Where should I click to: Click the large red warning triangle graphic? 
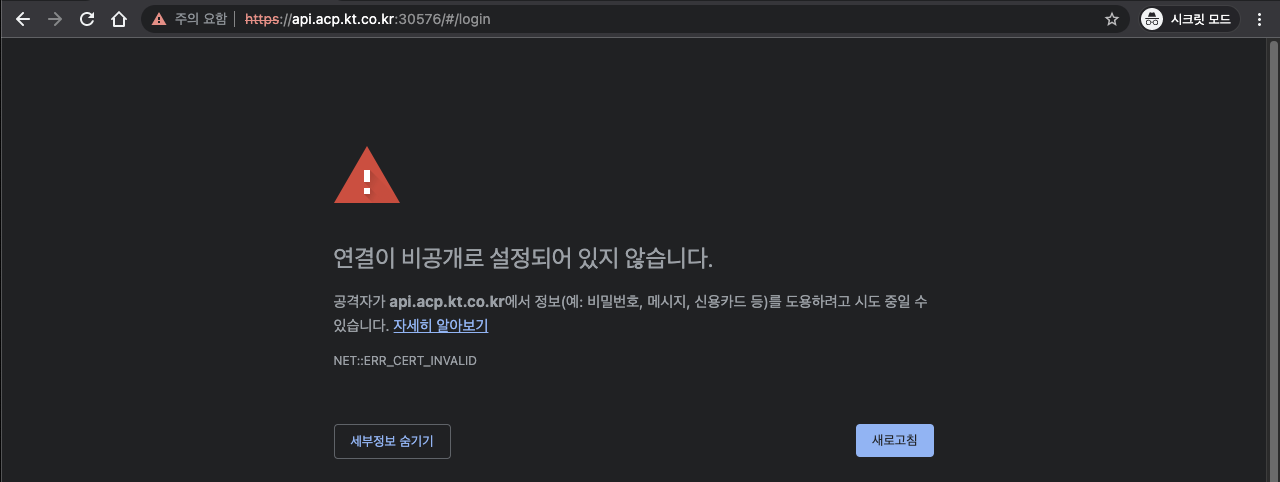[367, 176]
